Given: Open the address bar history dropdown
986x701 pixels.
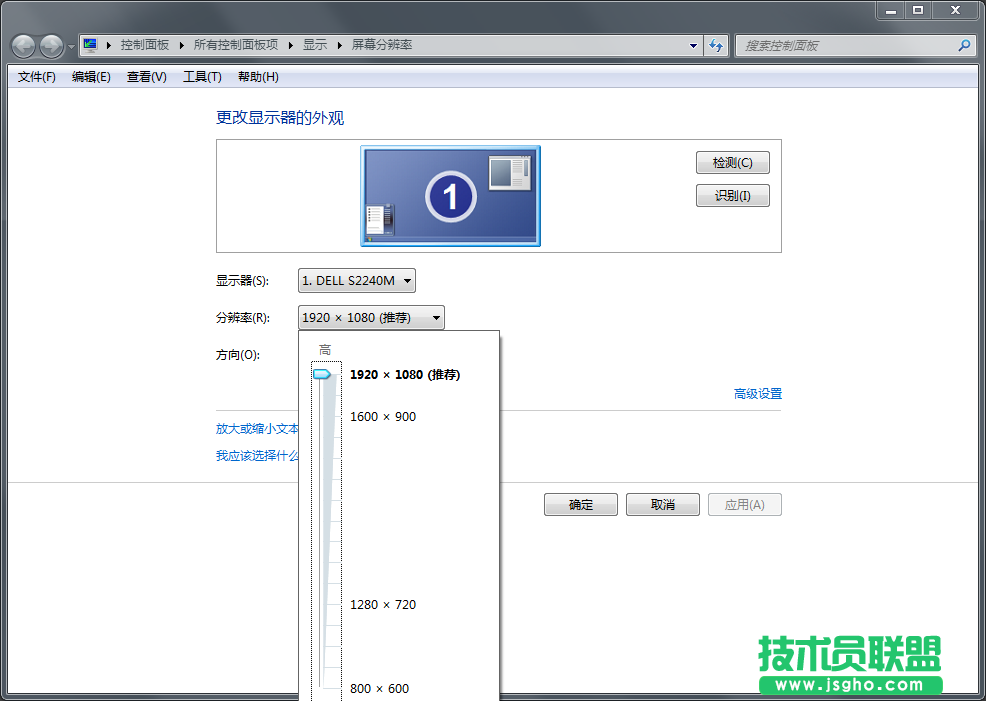Looking at the screenshot, I should click(693, 45).
